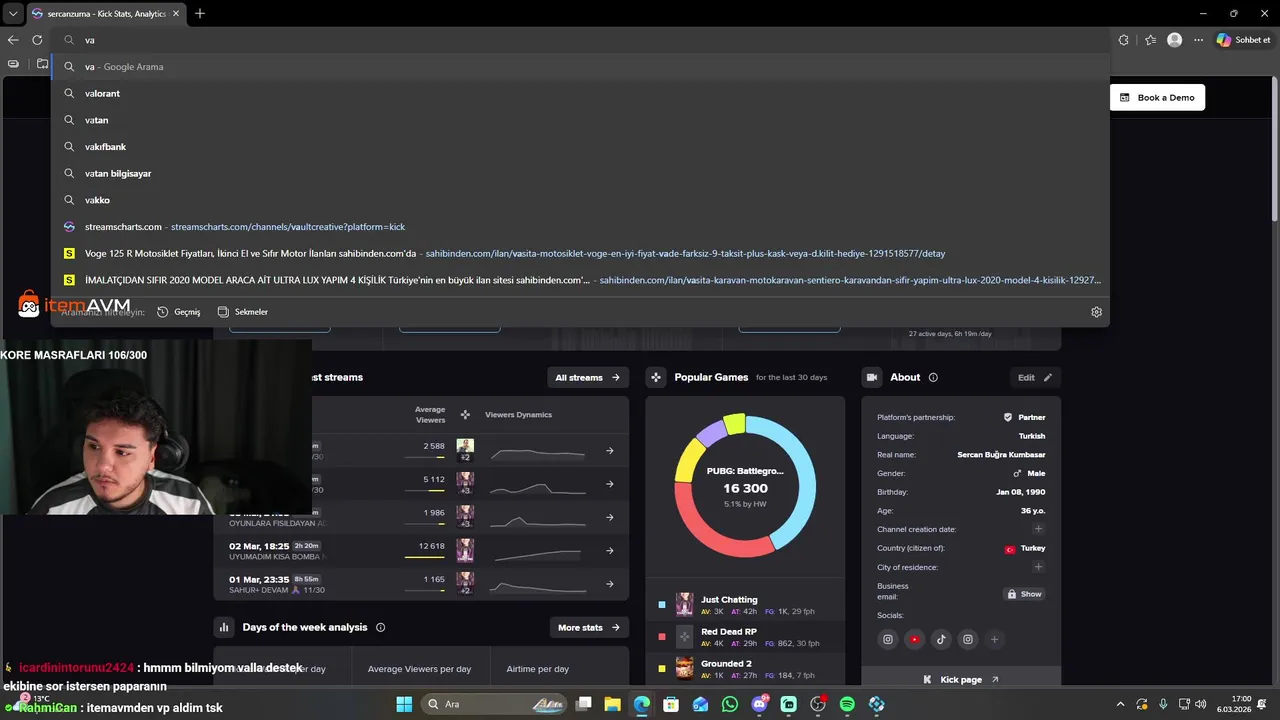Open Copilot 'Sohbet et' chat
The width and height of the screenshot is (1280, 720).
(1243, 40)
